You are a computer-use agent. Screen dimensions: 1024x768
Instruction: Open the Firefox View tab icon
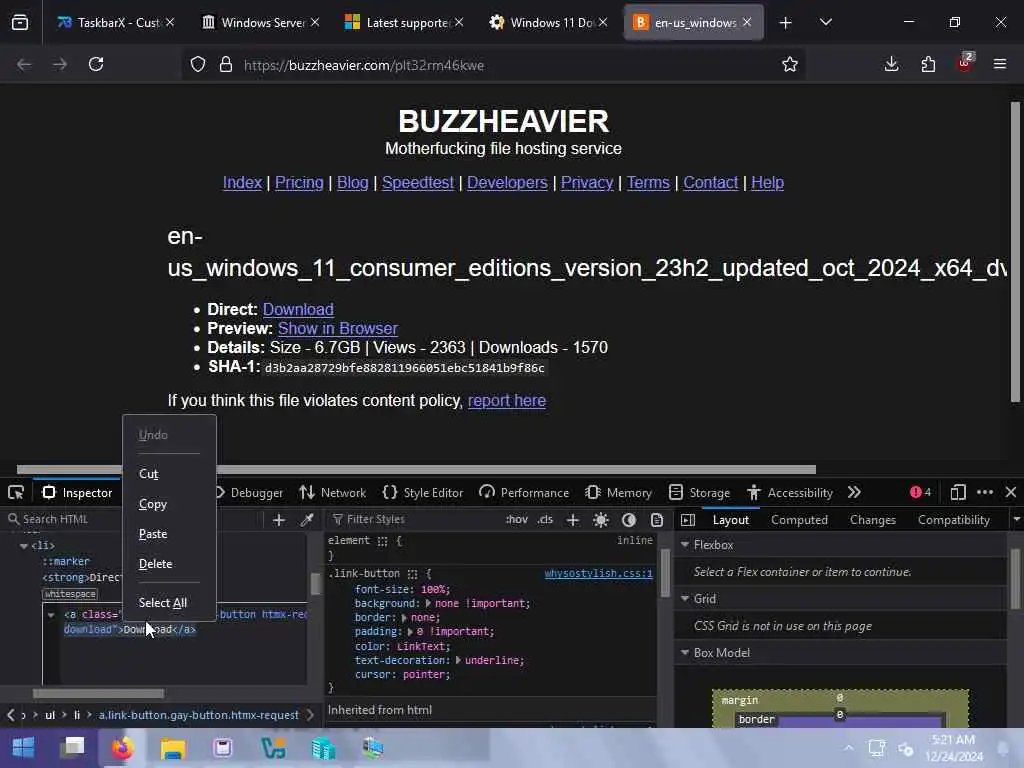pyautogui.click(x=20, y=22)
